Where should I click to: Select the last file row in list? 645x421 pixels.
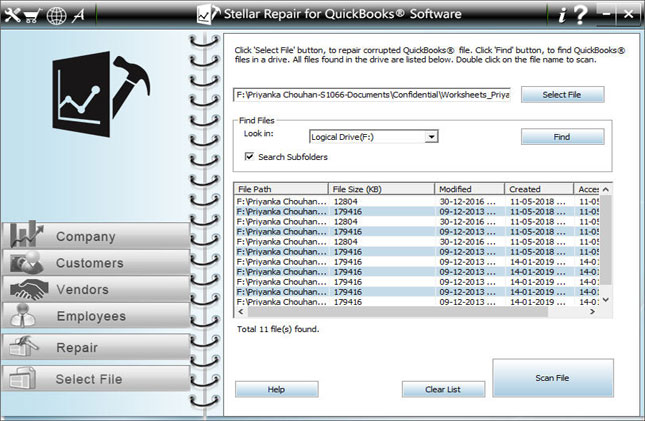pyautogui.click(x=417, y=302)
